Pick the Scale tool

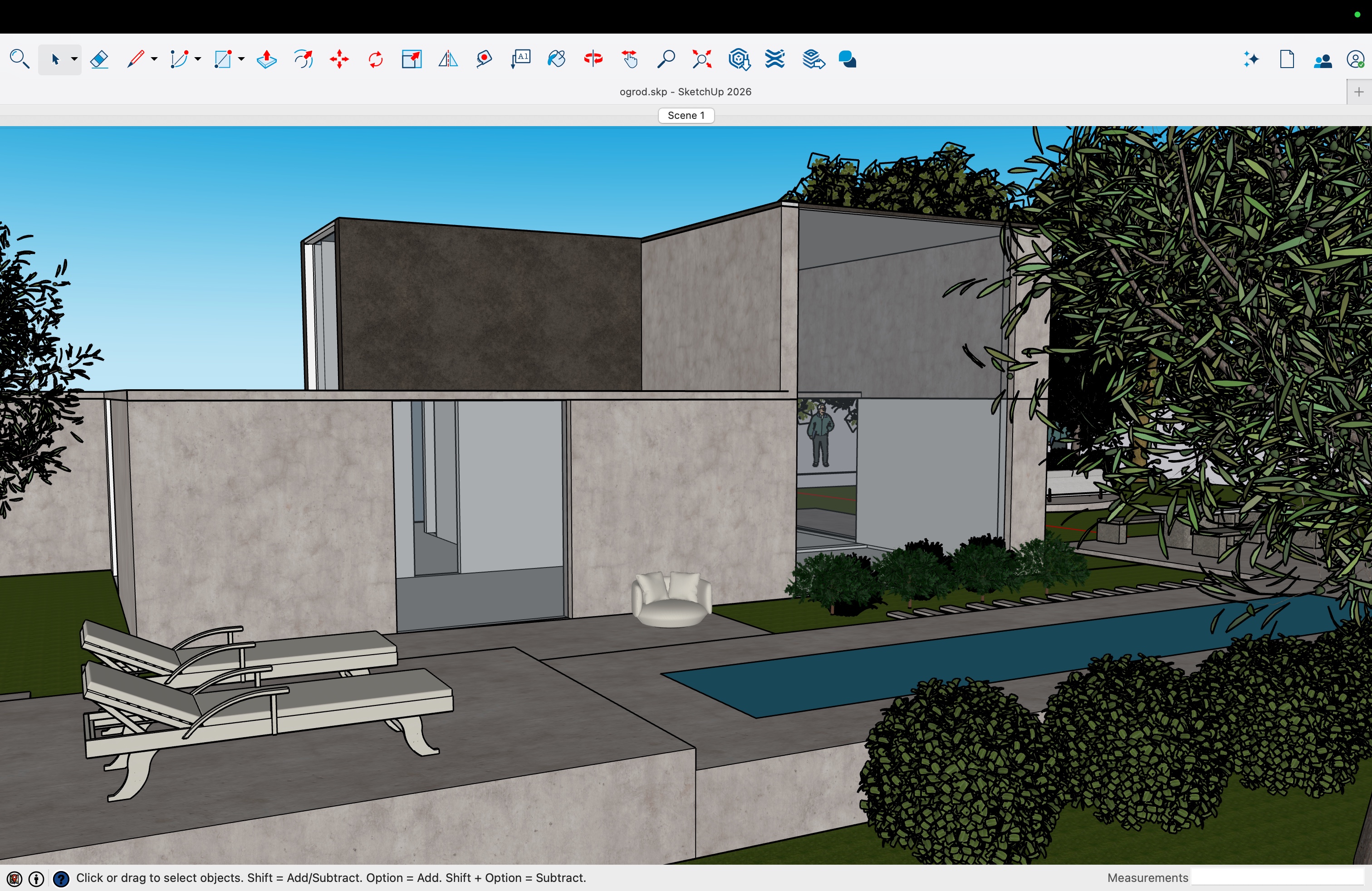point(412,59)
